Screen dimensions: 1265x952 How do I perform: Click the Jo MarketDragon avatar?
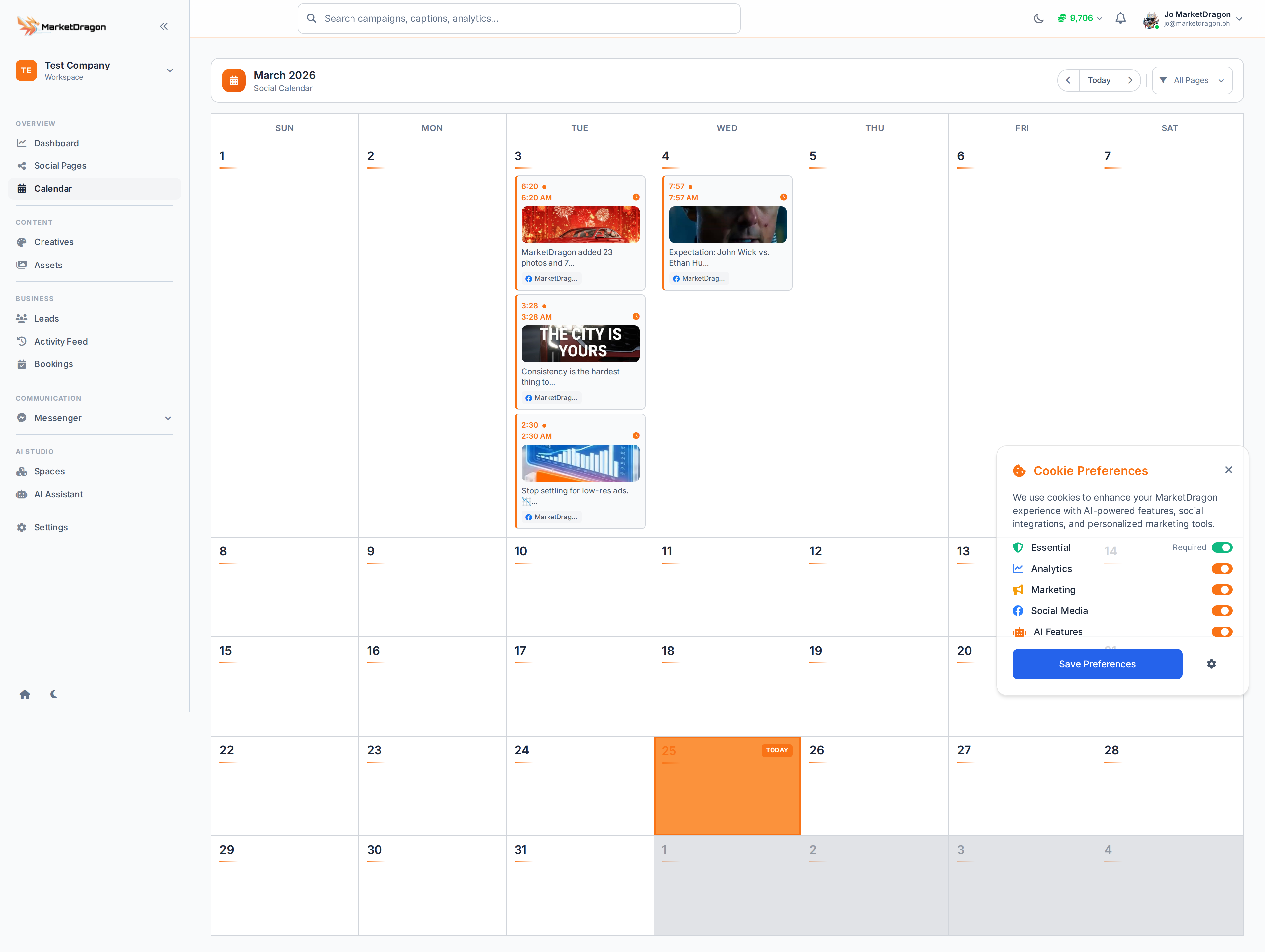(x=1151, y=20)
